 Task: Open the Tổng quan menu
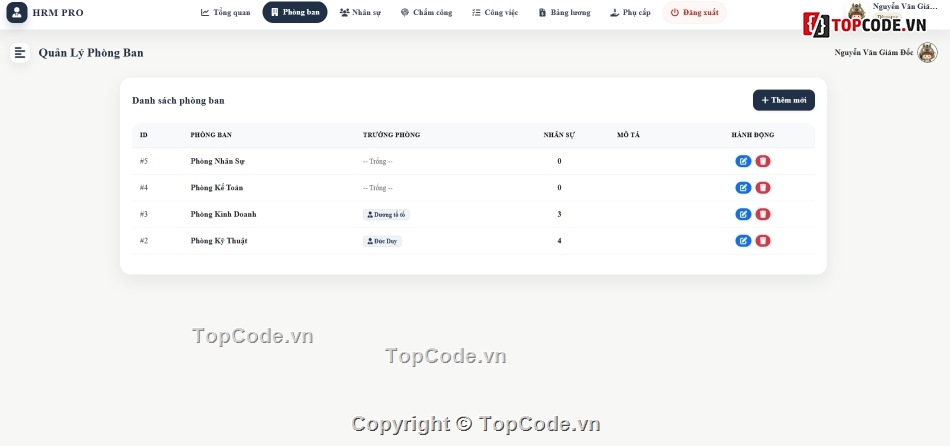click(x=225, y=12)
